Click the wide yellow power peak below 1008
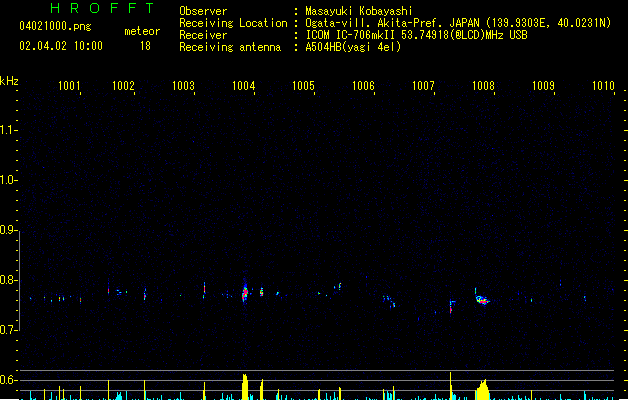The height and width of the screenshot is (400, 629). [483, 390]
